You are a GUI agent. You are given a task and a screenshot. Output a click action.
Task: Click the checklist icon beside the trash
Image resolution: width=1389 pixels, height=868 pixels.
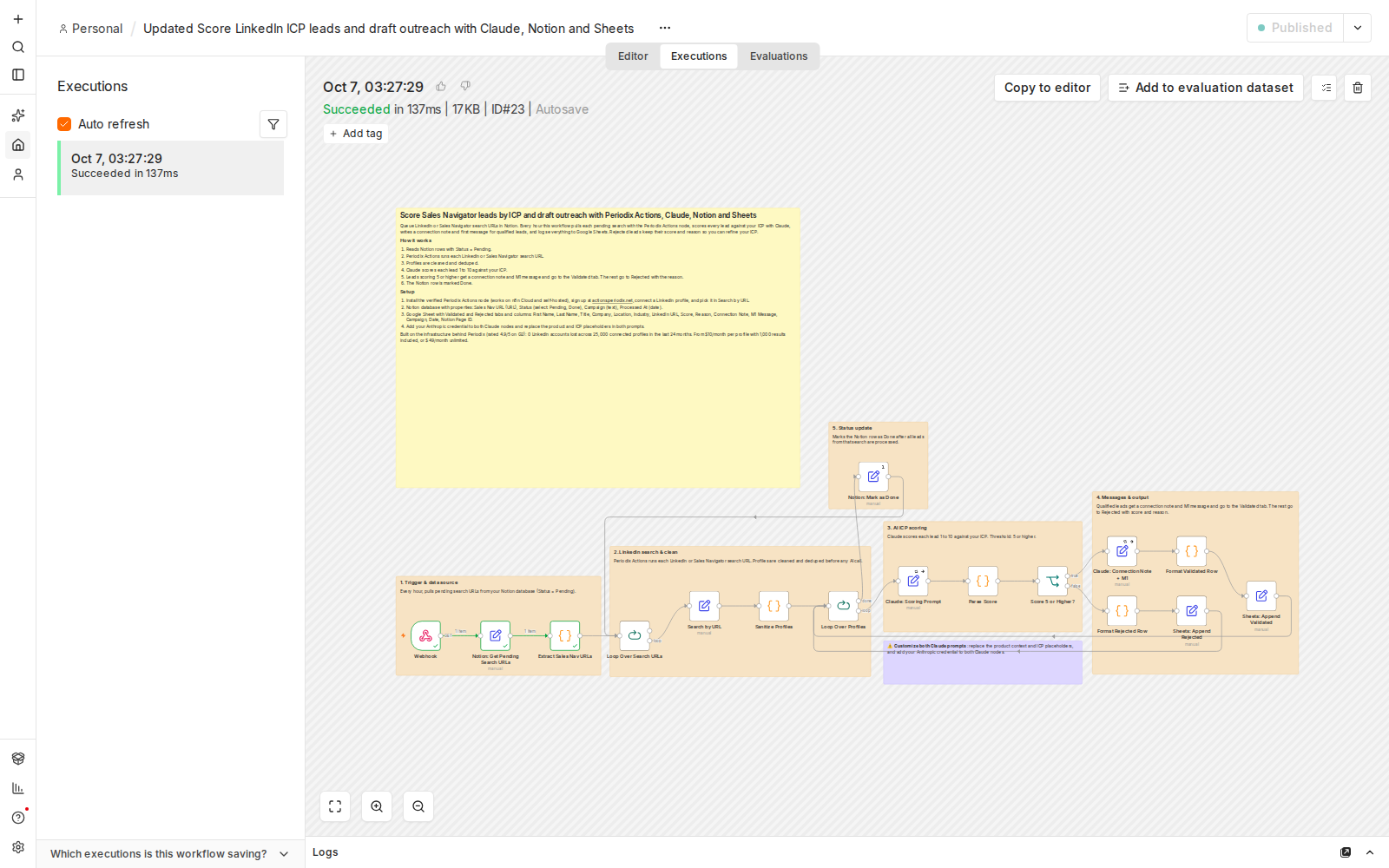[1324, 88]
